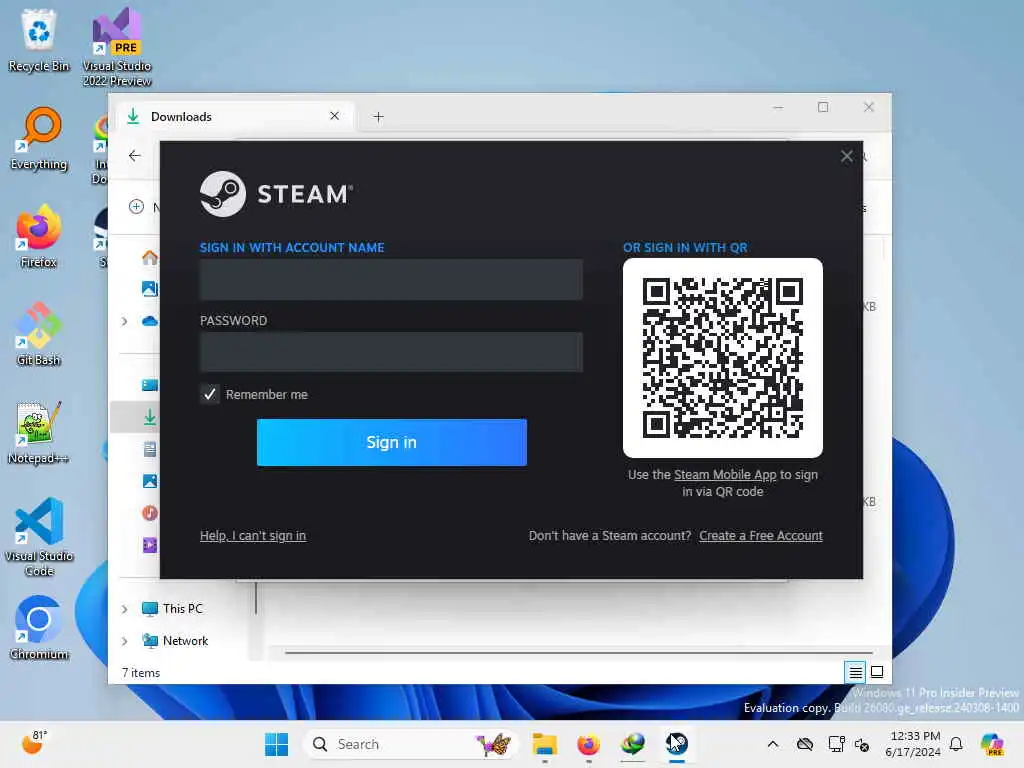The width and height of the screenshot is (1024, 768).
Task: Open Recycle Bin on desktop
Action: click(39, 40)
